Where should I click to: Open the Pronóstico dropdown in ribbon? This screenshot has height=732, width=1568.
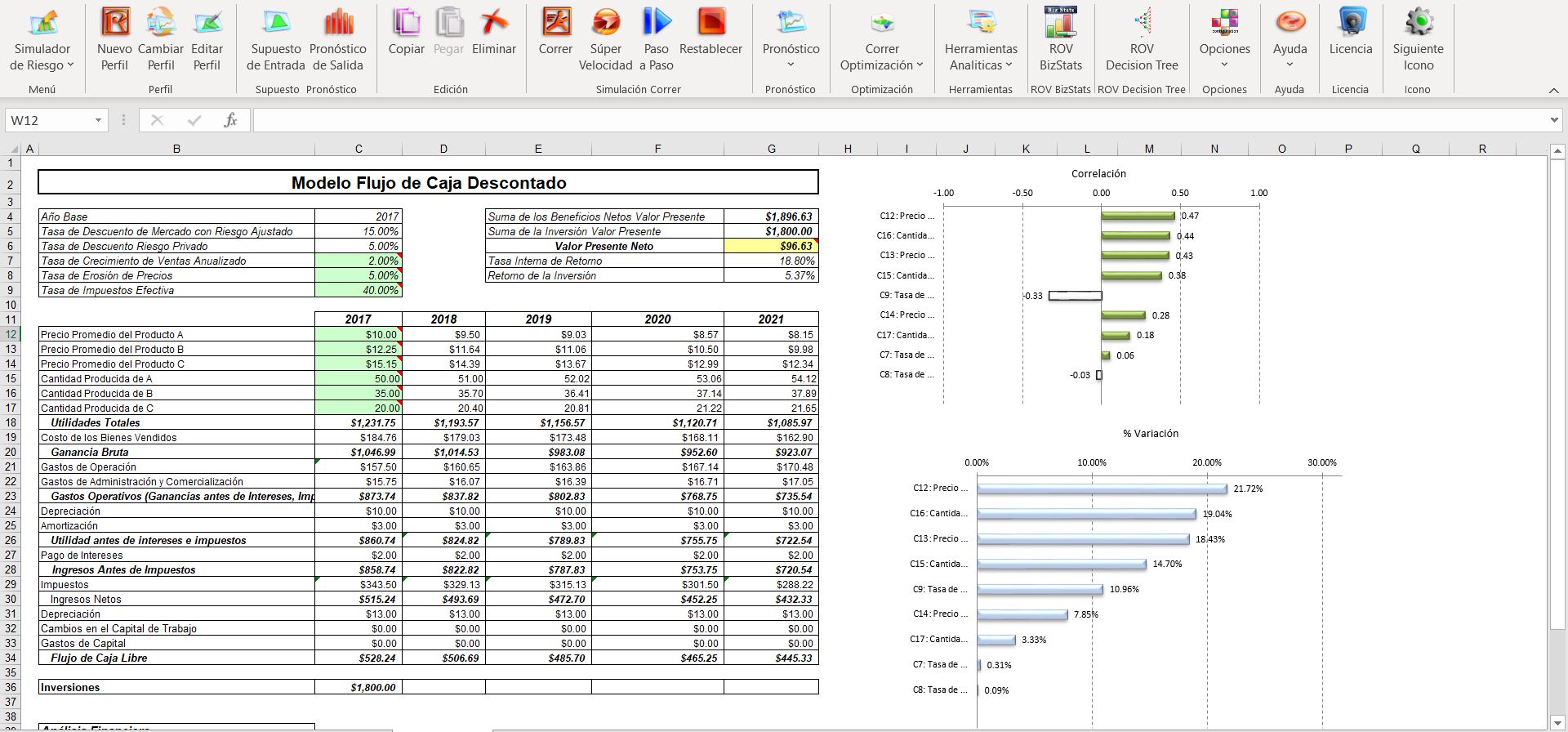click(x=791, y=39)
